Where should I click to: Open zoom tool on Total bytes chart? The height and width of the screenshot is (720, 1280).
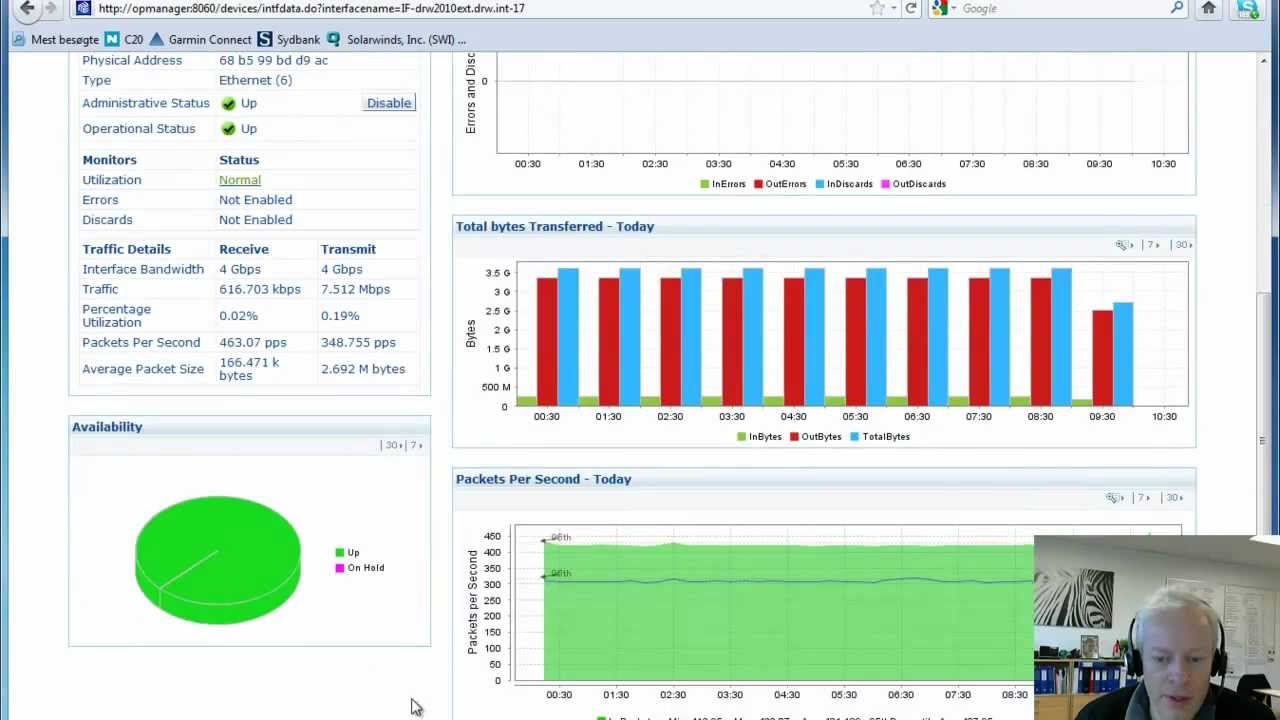[x=1124, y=245]
